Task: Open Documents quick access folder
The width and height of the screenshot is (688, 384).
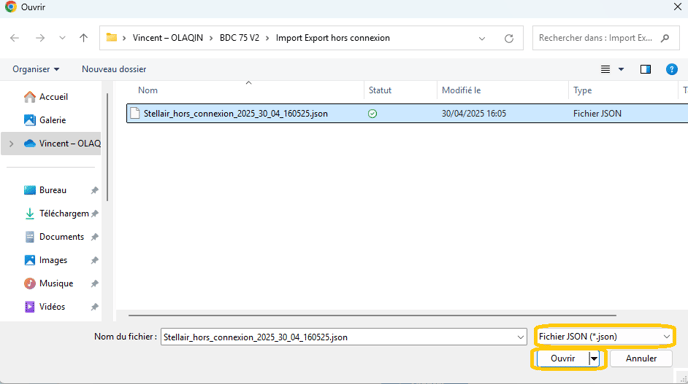Action: click(x=54, y=237)
